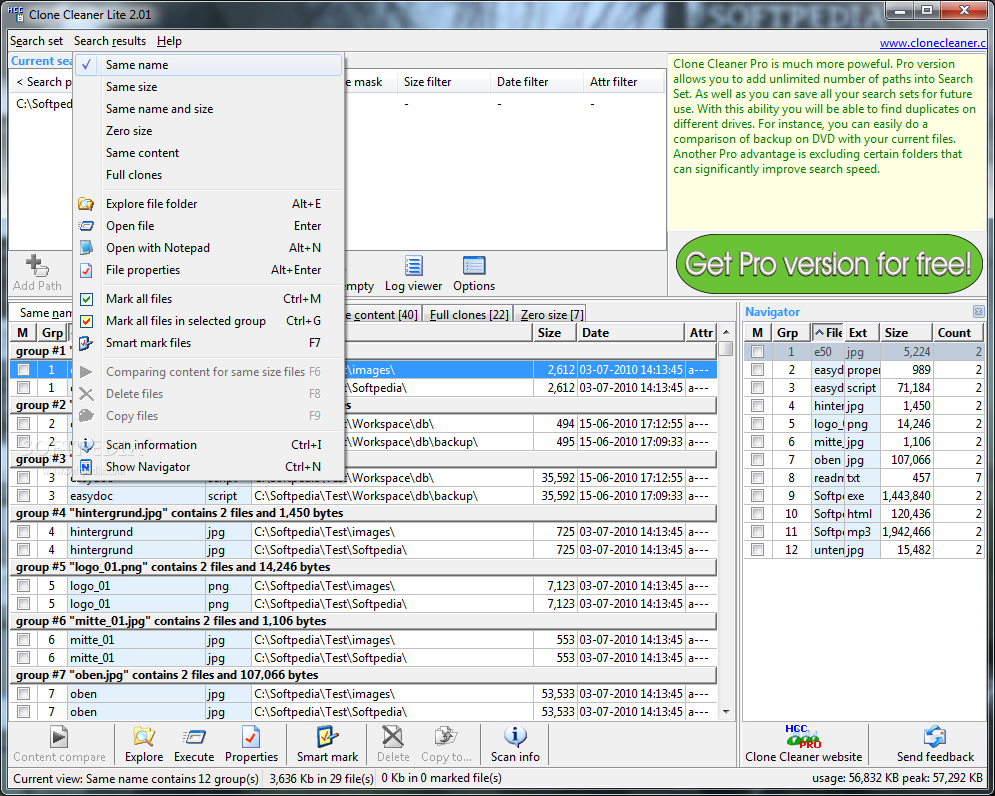Select group #4 hintergrund.jpg header row
995x796 pixels.
(x=364, y=513)
